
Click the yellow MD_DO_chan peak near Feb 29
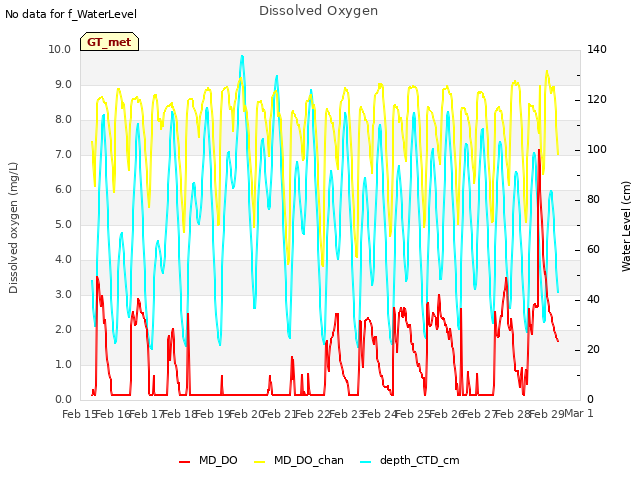point(547,71)
